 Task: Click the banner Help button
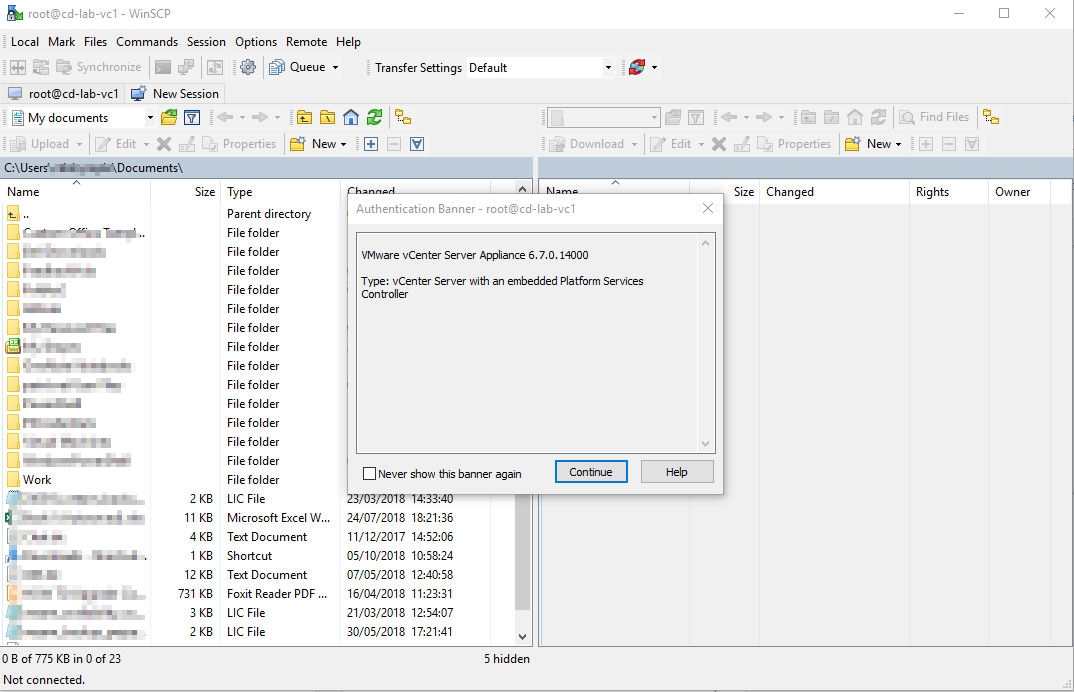(677, 472)
